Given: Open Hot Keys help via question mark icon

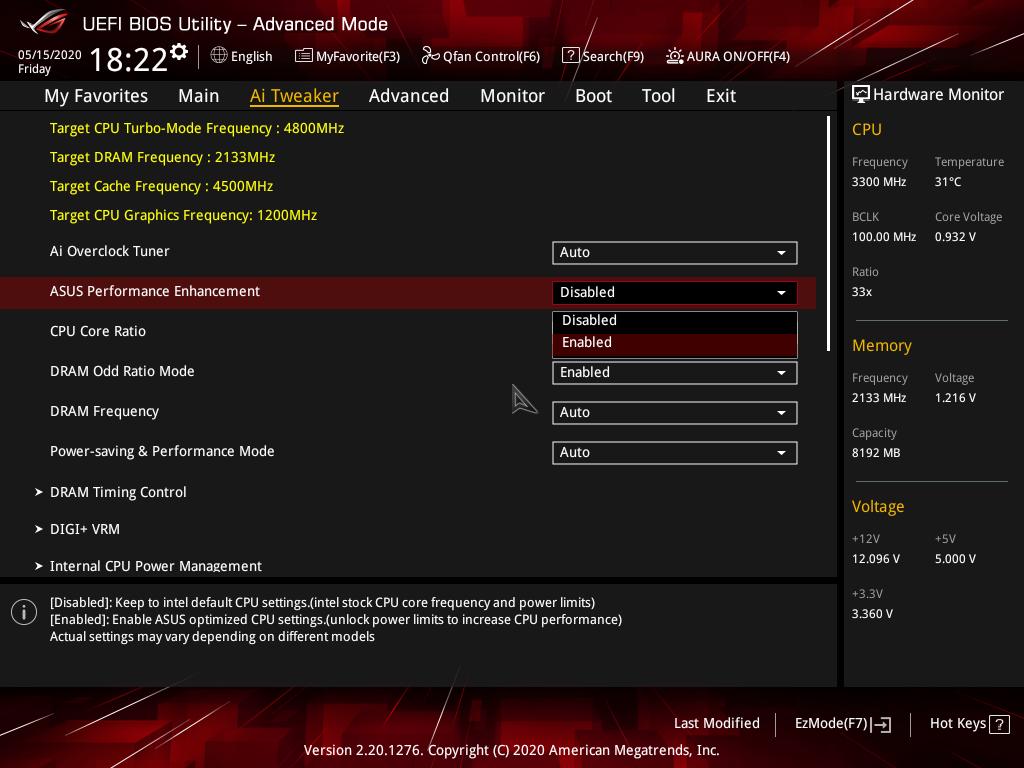Looking at the screenshot, I should click(1000, 723).
